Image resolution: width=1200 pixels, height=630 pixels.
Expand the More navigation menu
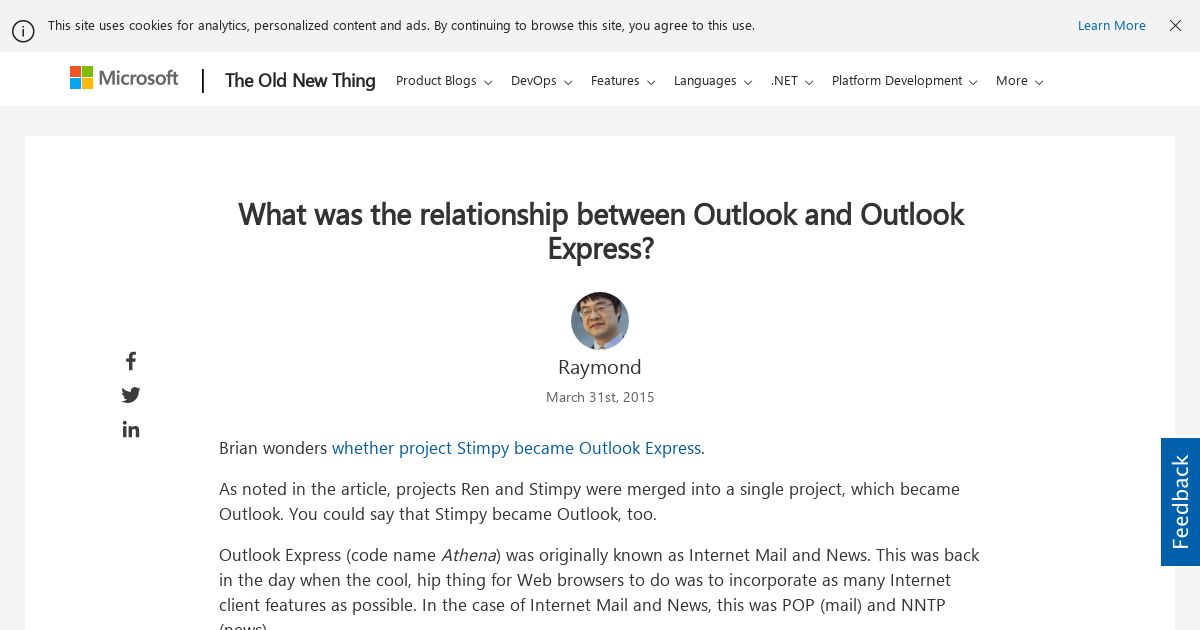pyautogui.click(x=1020, y=81)
